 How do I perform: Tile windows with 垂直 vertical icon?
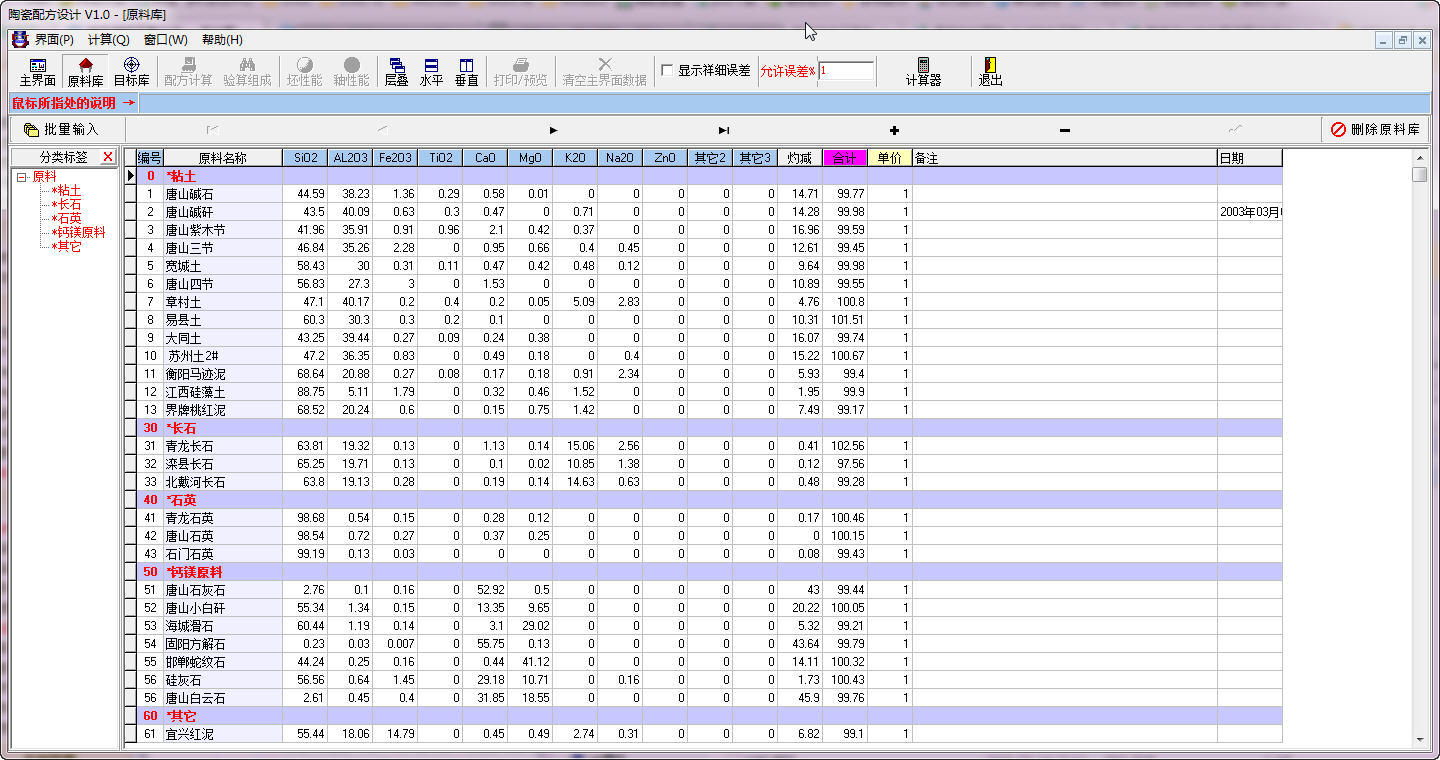click(466, 71)
